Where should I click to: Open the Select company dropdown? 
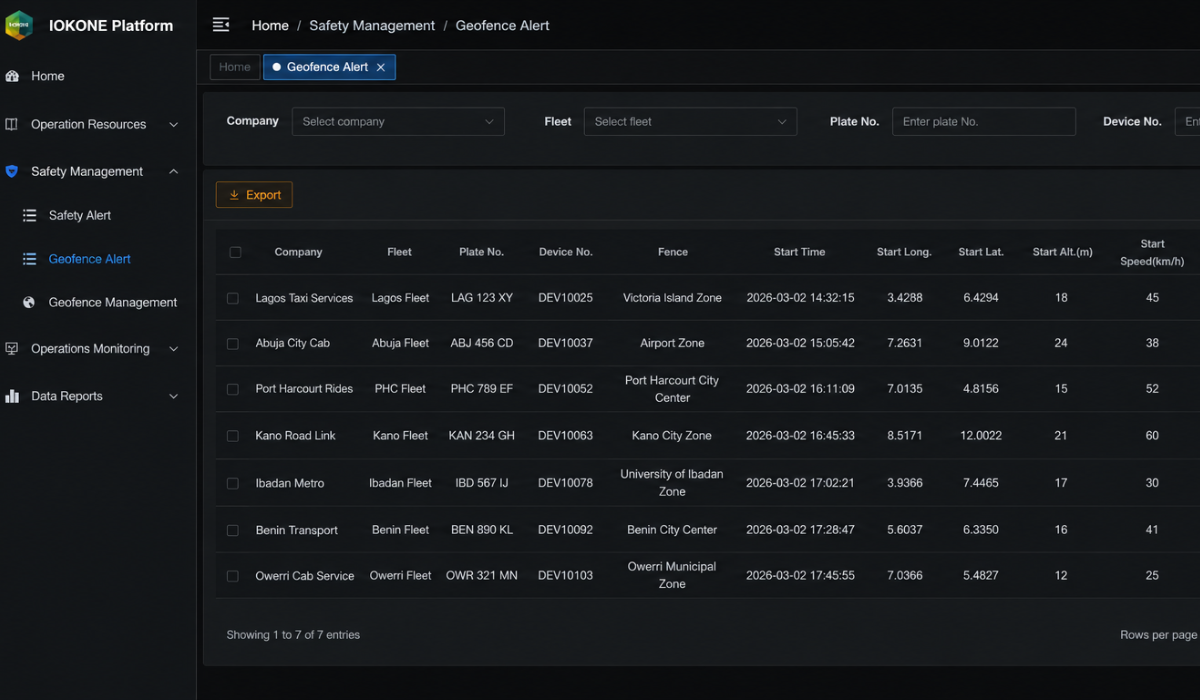click(398, 122)
